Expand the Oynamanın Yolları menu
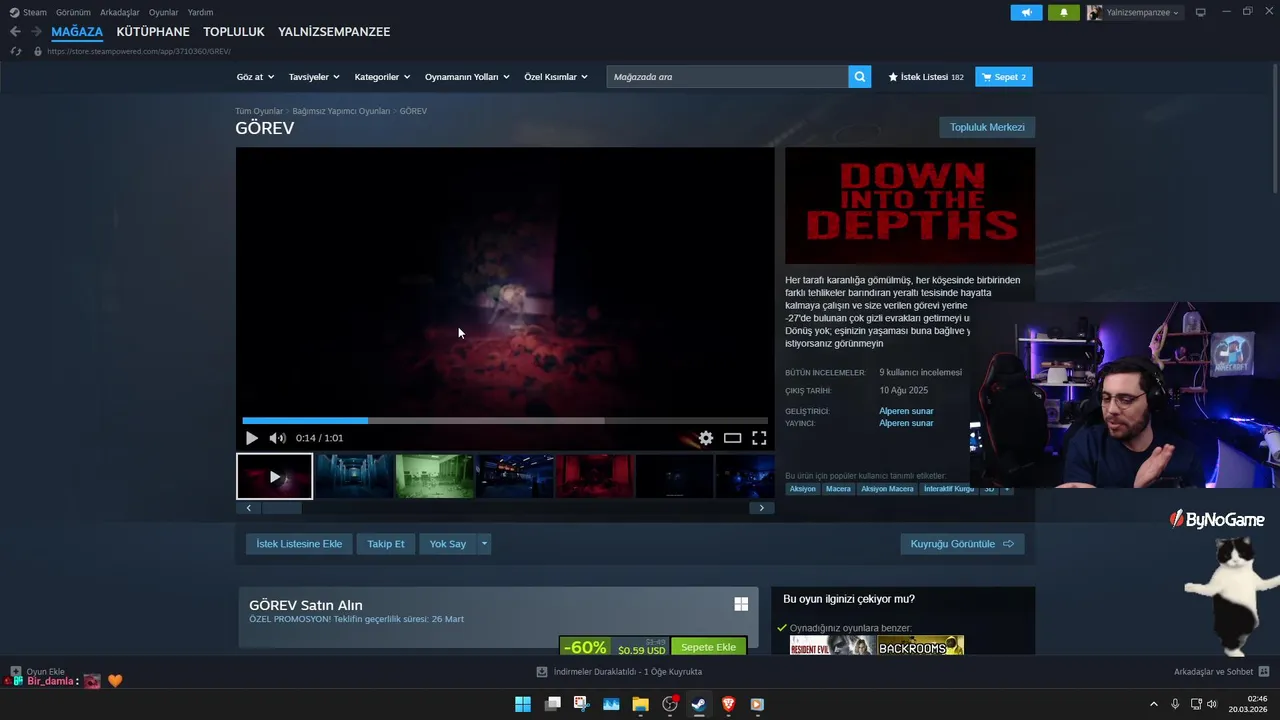This screenshot has height=720, width=1280. pos(467,77)
